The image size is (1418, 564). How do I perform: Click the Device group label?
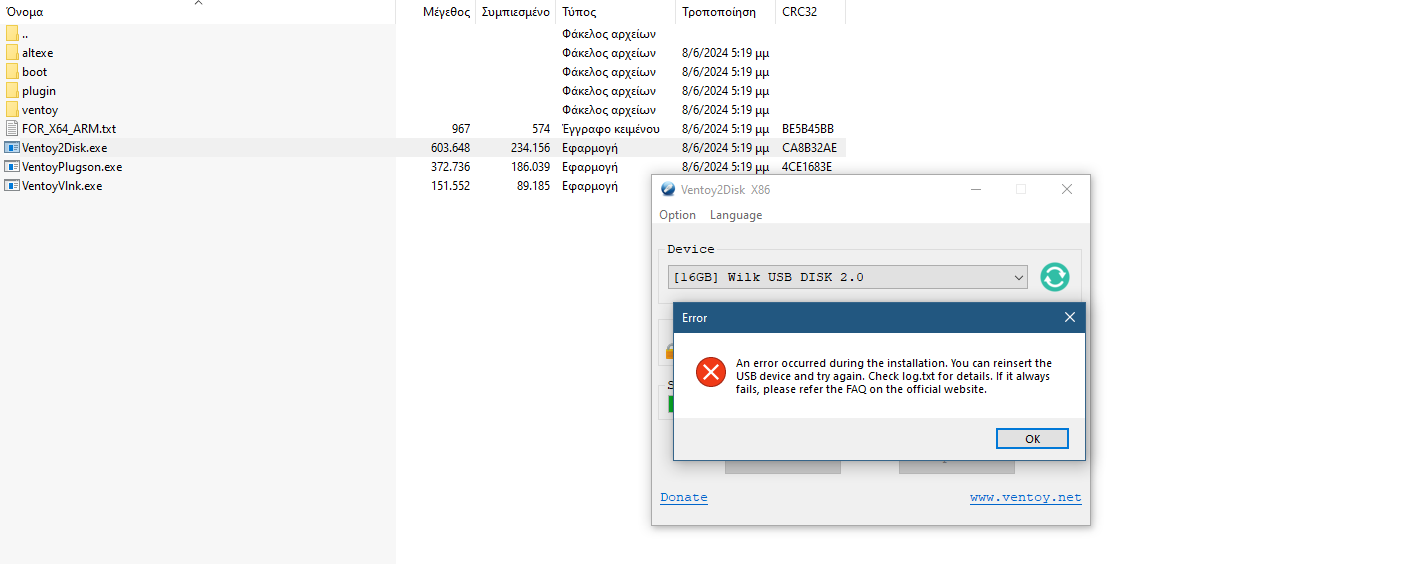(691, 249)
